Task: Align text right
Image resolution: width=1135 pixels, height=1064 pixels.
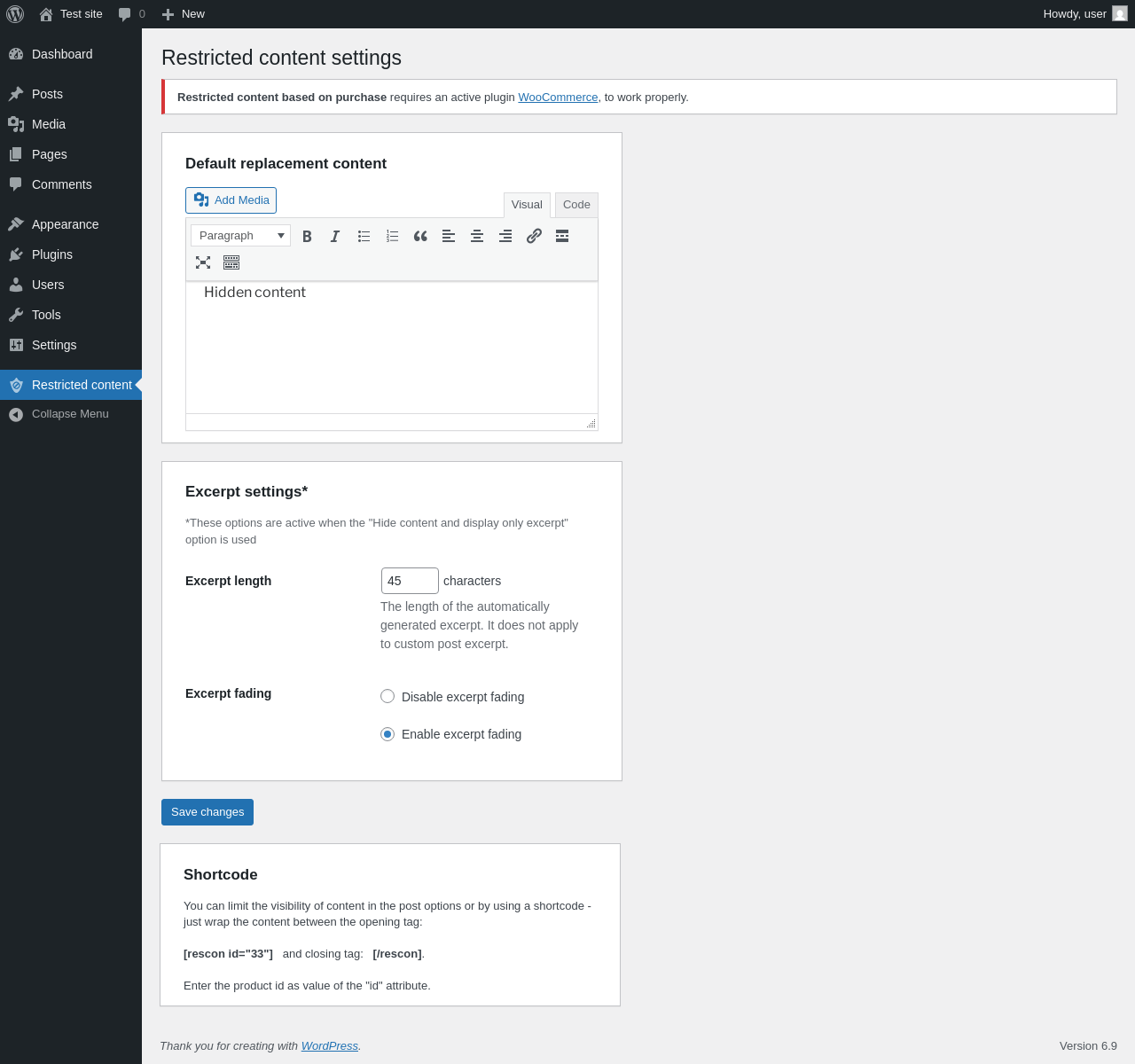Action: (505, 236)
